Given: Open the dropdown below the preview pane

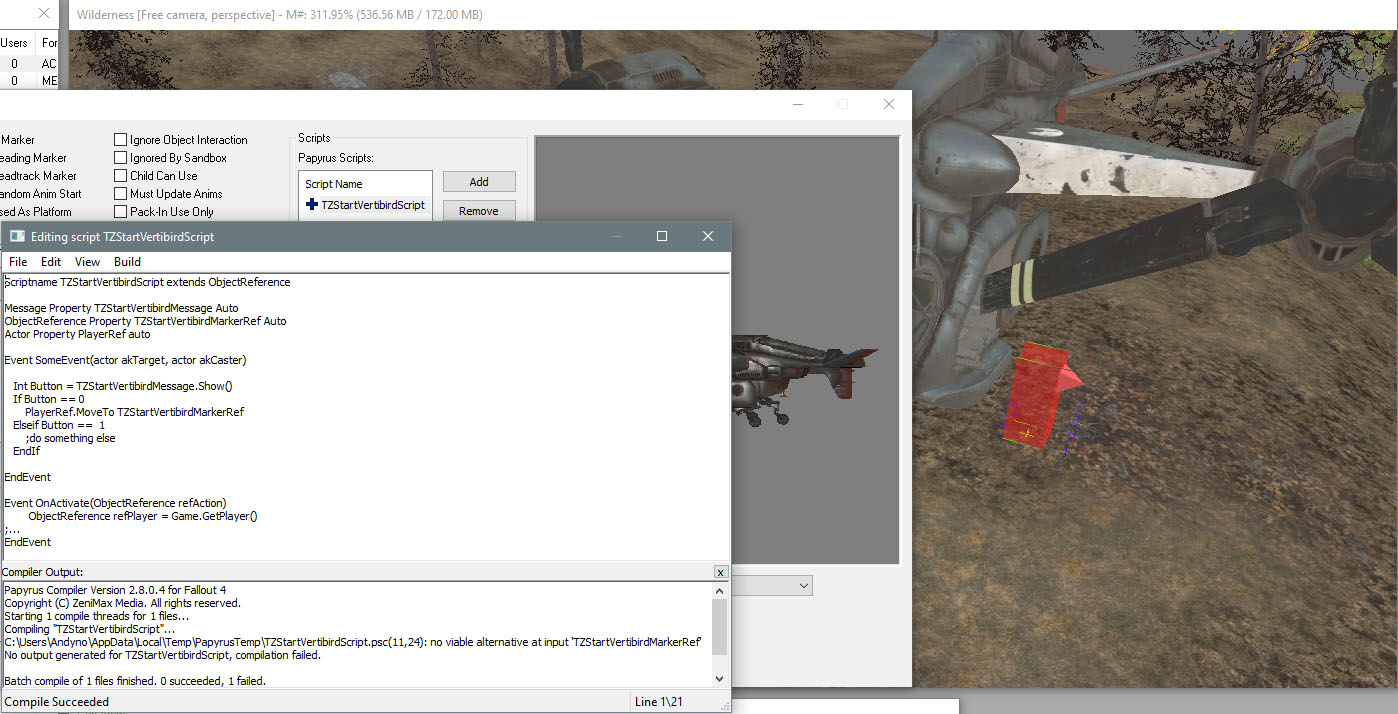Looking at the screenshot, I should click(803, 585).
